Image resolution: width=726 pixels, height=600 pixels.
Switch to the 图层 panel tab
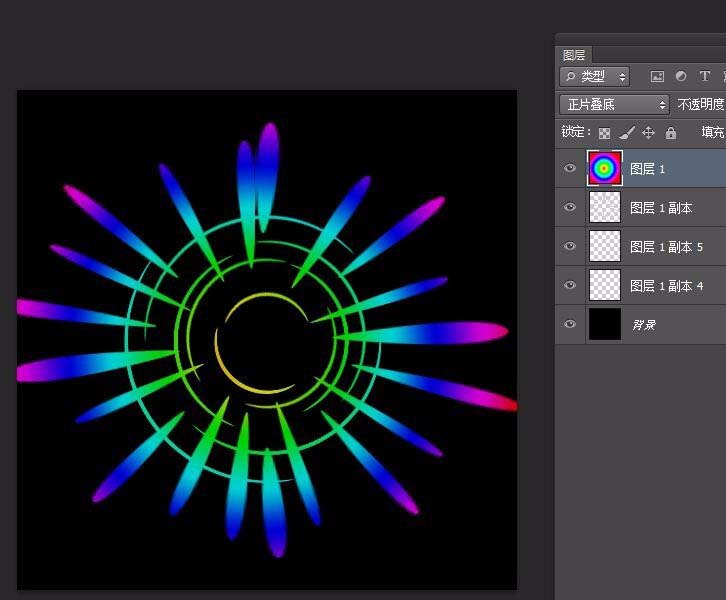[574, 55]
